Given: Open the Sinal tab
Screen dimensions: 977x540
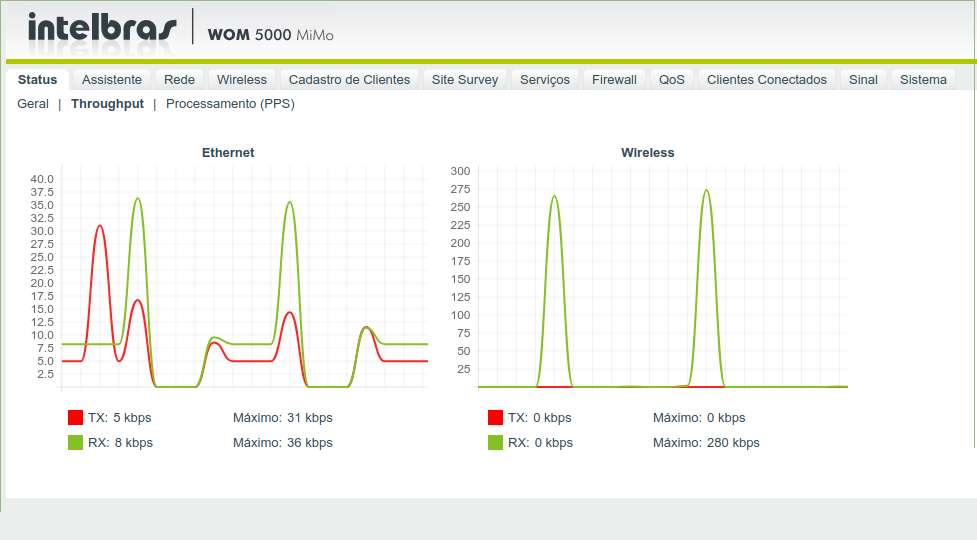Looking at the screenshot, I should click(x=863, y=80).
